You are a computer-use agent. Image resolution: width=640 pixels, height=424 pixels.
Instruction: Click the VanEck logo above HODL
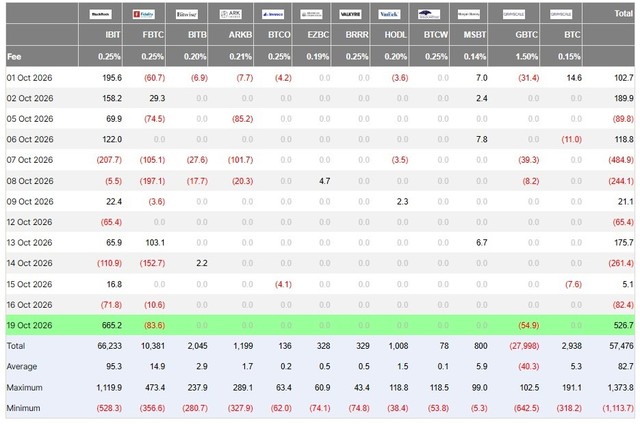[x=389, y=14]
